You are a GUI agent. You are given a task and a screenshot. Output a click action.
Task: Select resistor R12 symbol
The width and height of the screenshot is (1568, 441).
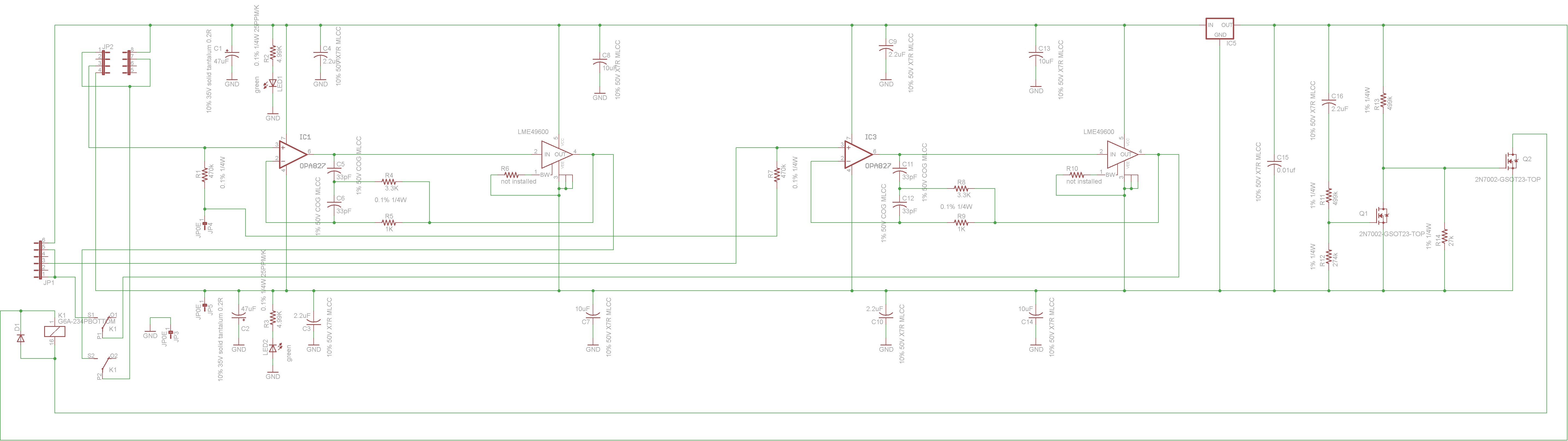pos(1329,257)
